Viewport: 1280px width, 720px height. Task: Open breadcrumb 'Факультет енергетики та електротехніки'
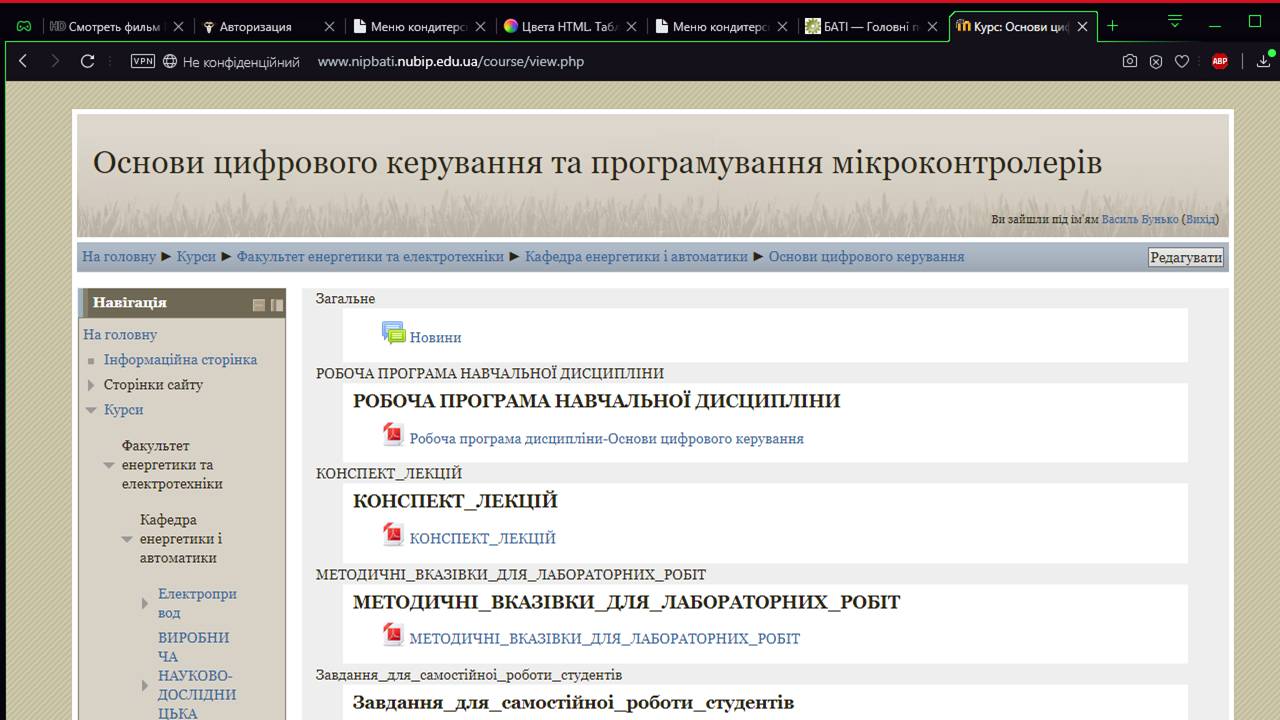point(370,256)
